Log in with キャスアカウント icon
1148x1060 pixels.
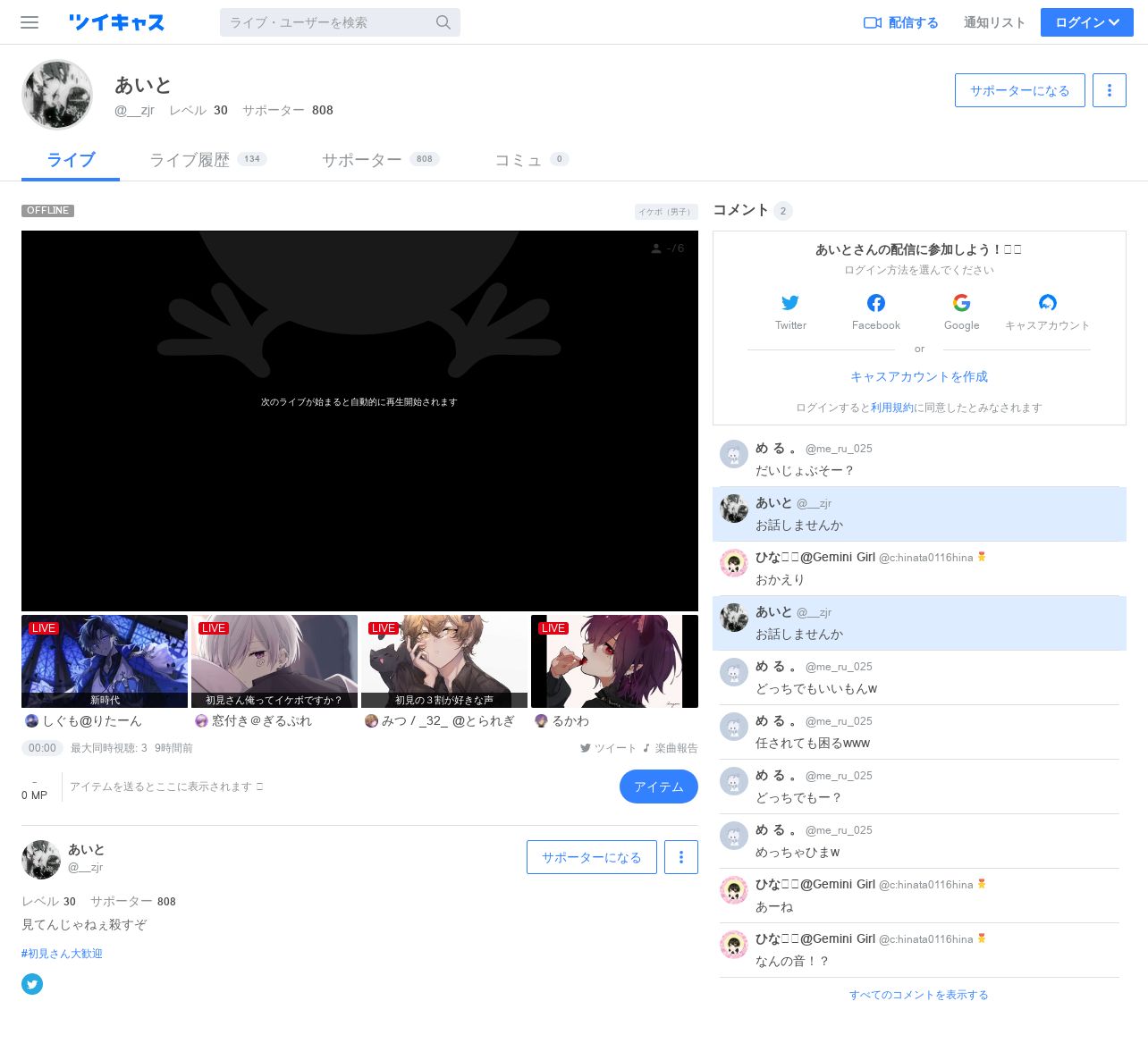(1048, 303)
